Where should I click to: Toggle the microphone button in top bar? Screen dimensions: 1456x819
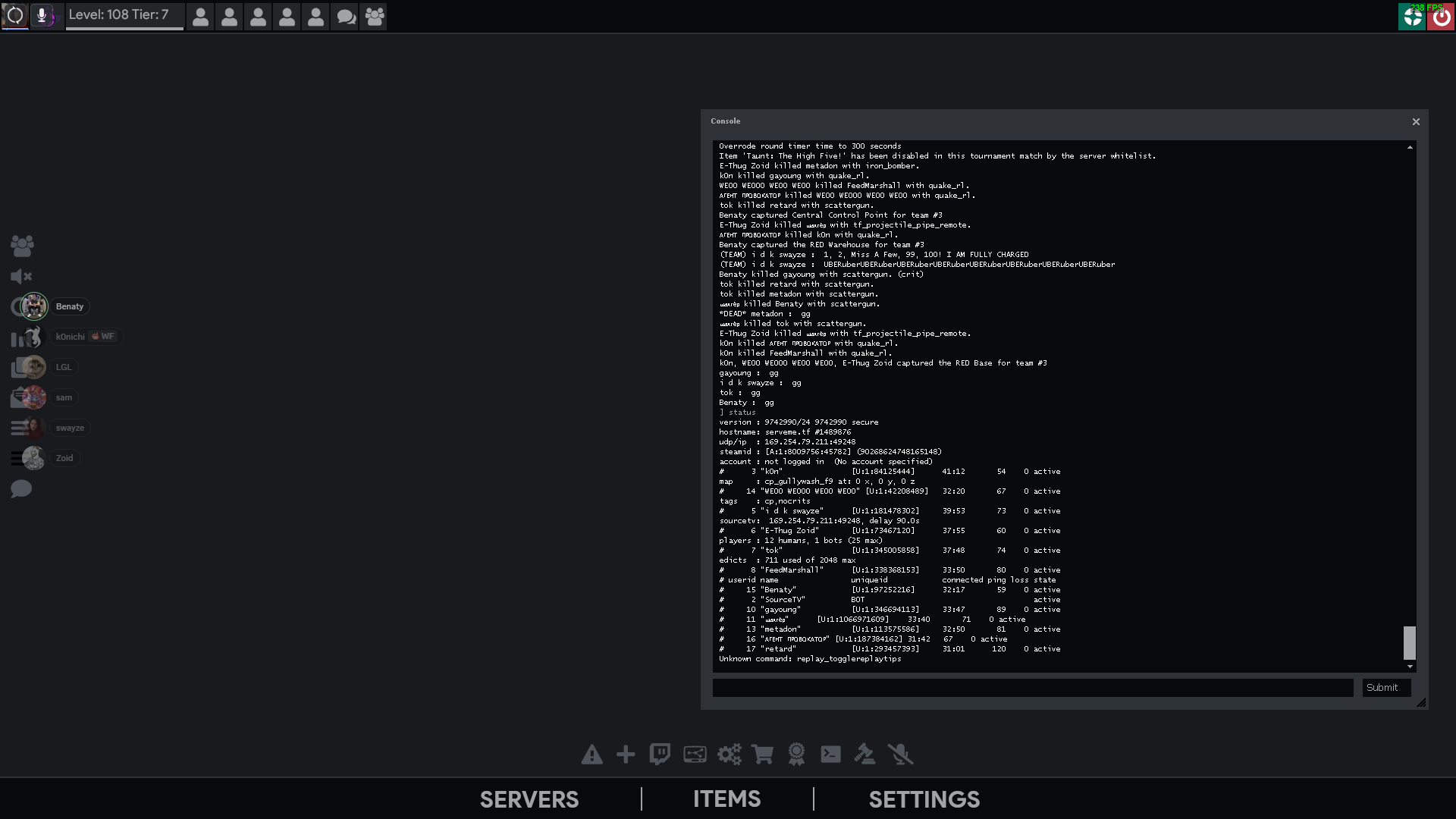(x=43, y=16)
